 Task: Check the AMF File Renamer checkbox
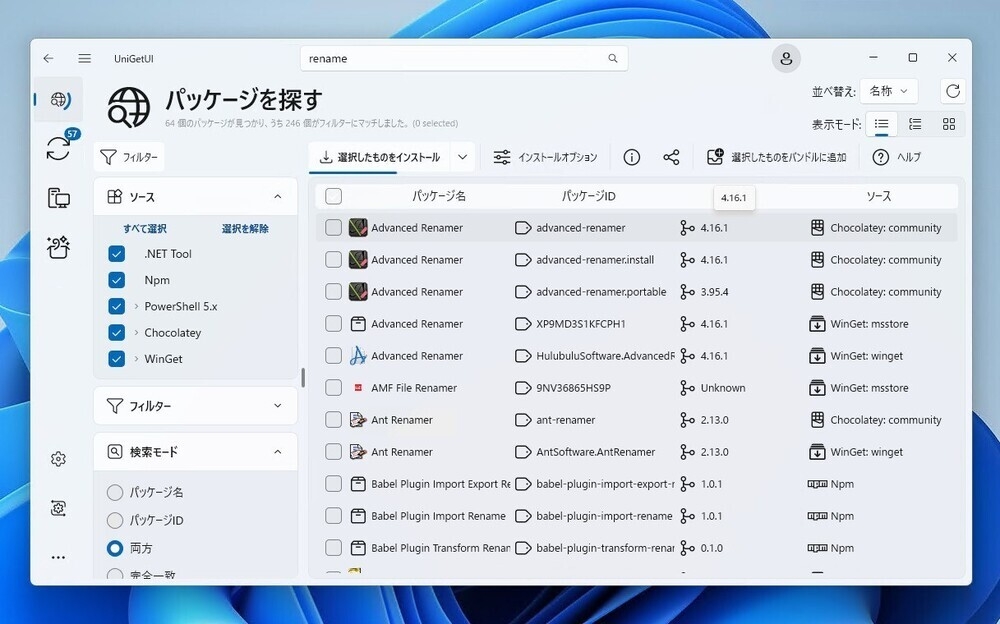(334, 387)
